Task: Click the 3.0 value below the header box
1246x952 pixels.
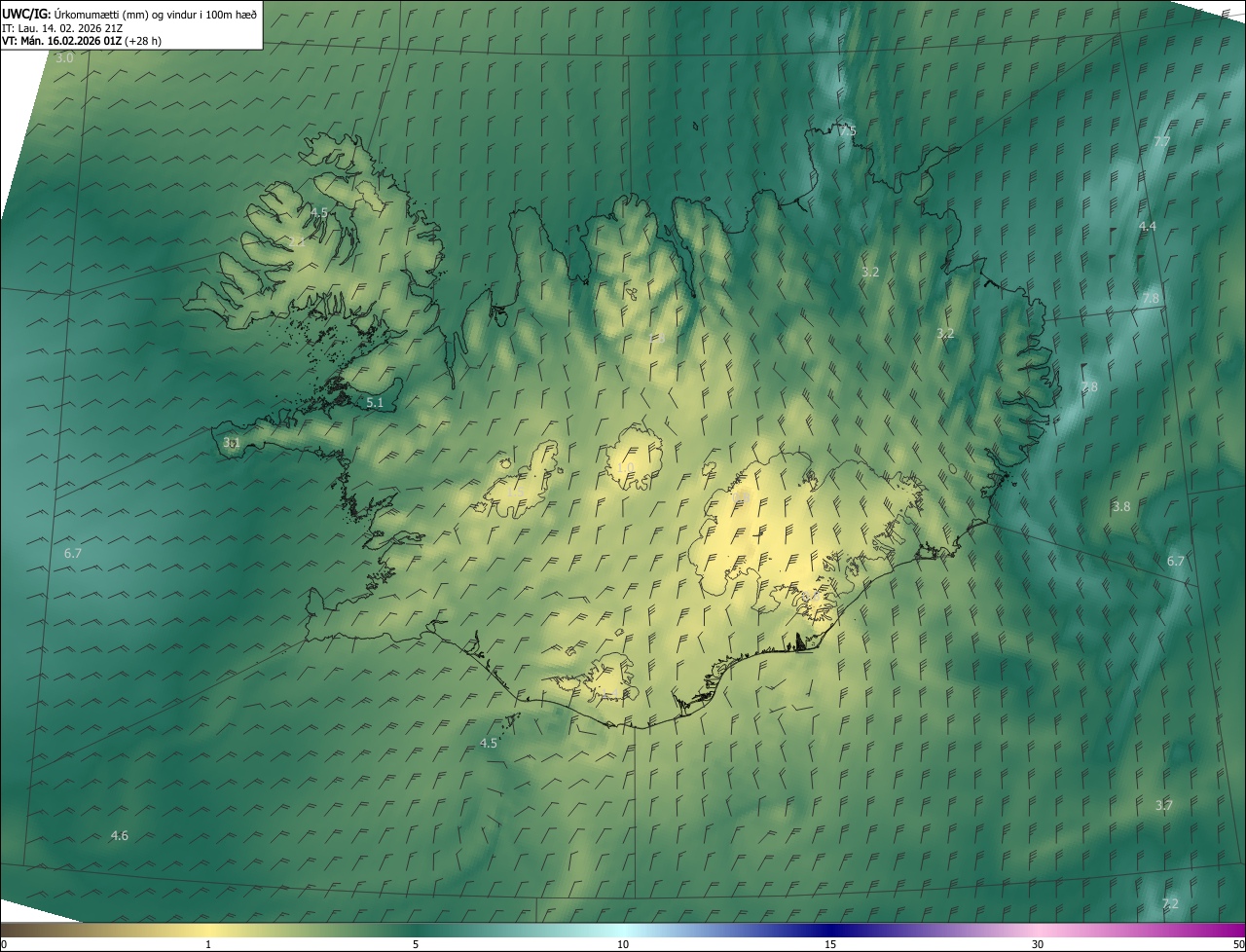Action: tap(64, 58)
